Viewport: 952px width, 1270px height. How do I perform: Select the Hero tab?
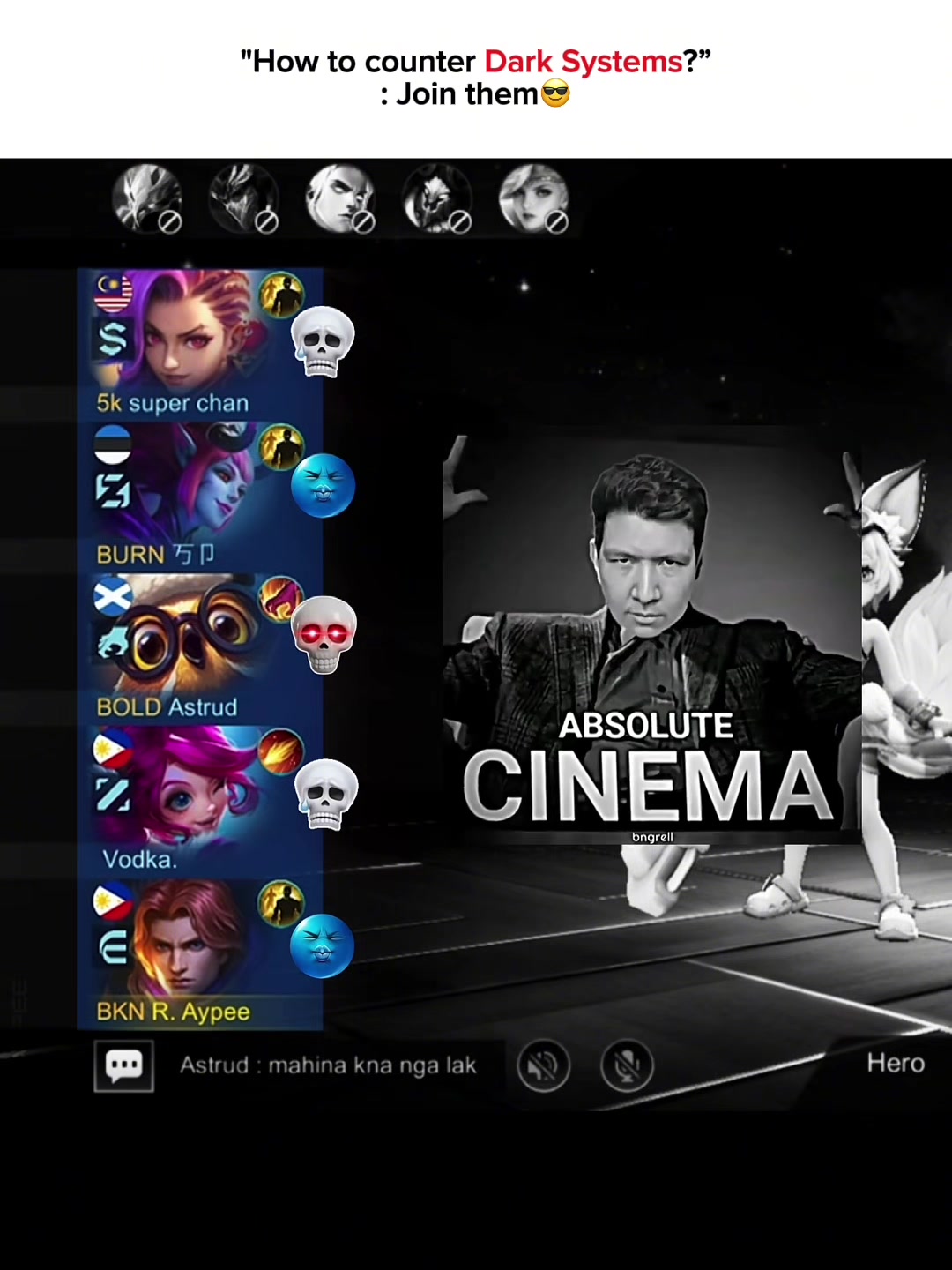point(896,1063)
